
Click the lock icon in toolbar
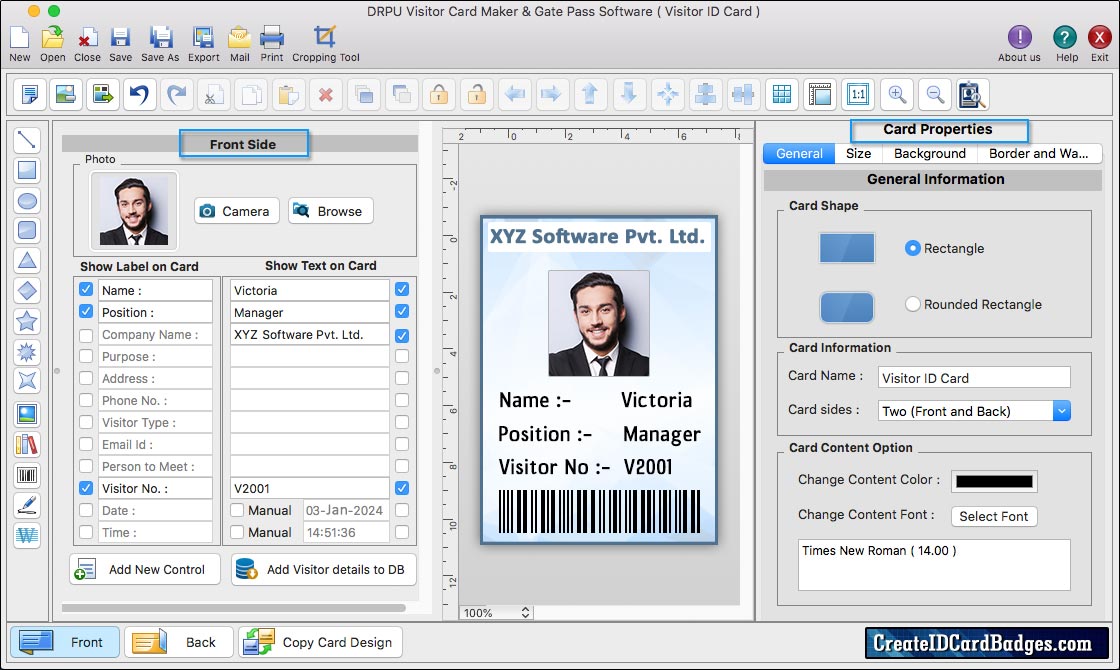click(439, 94)
